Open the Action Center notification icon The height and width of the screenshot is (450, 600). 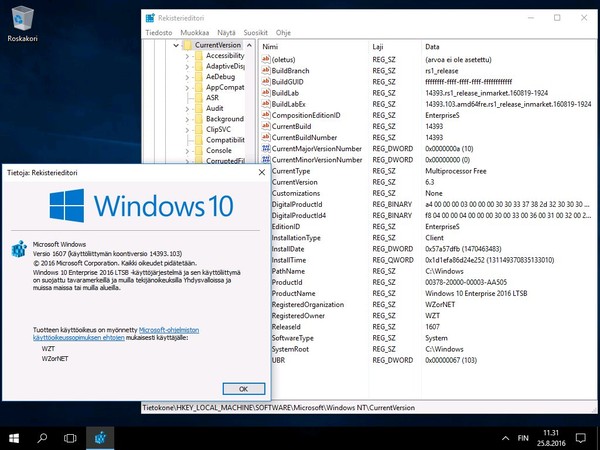coord(581,438)
